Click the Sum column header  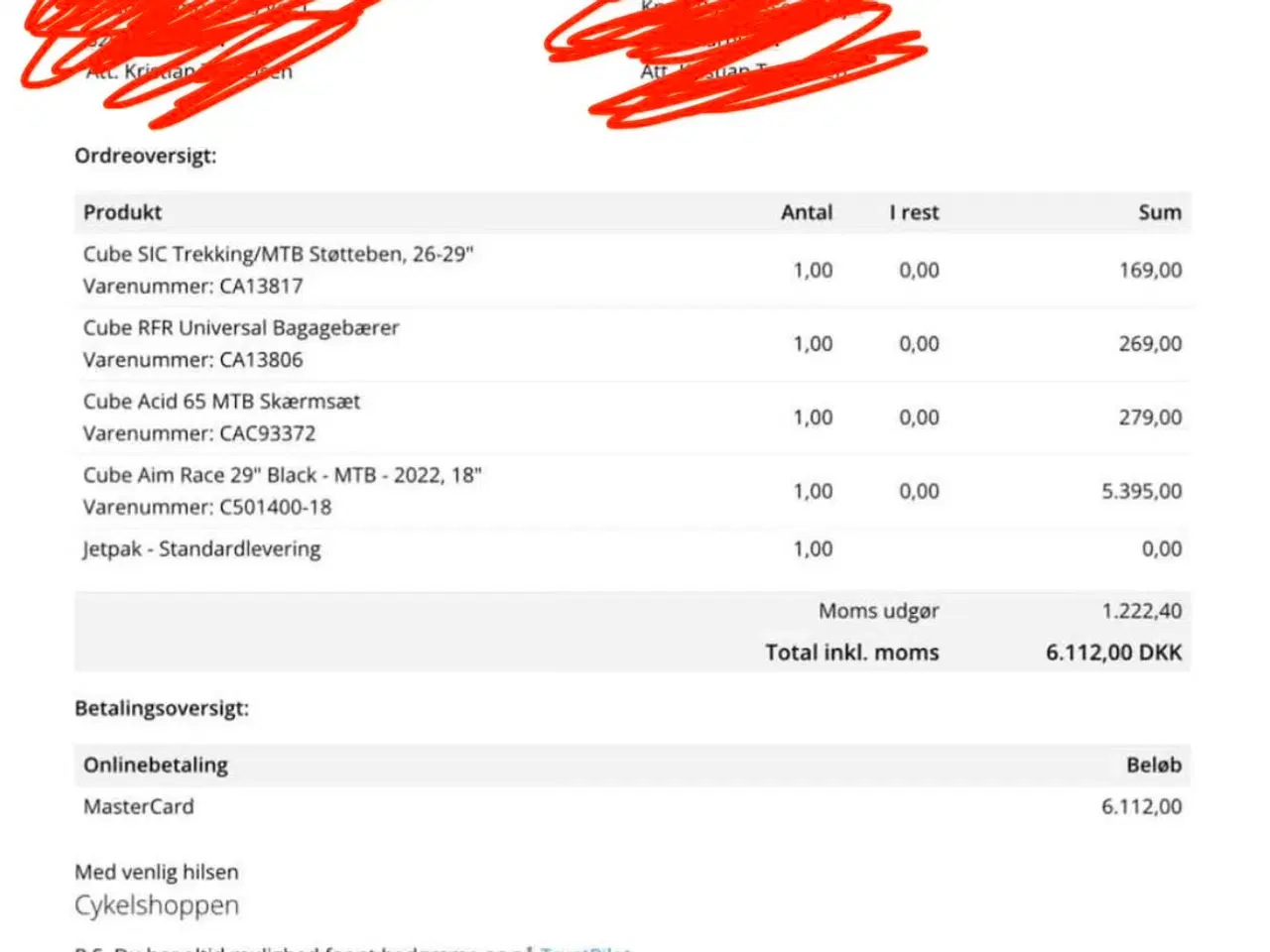point(1159,212)
